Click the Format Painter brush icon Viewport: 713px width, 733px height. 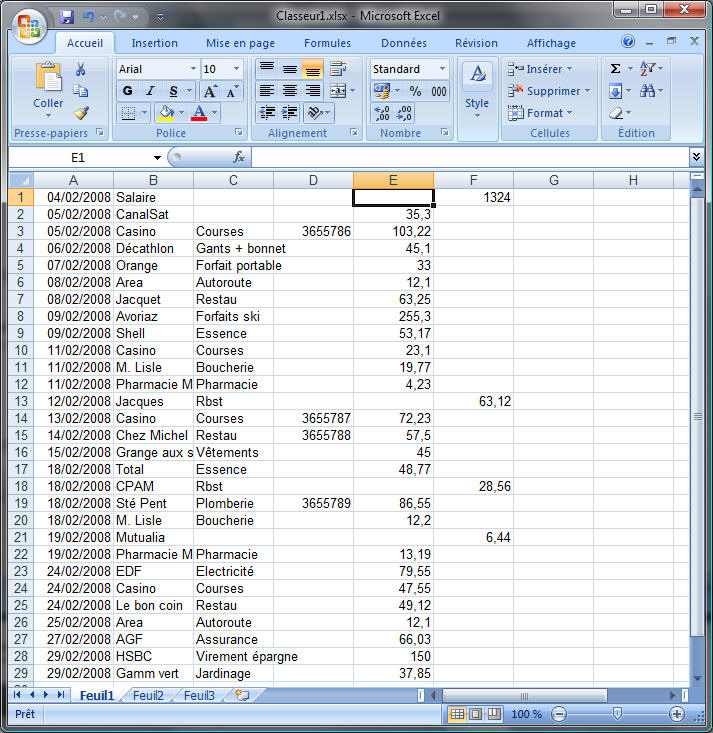point(80,112)
